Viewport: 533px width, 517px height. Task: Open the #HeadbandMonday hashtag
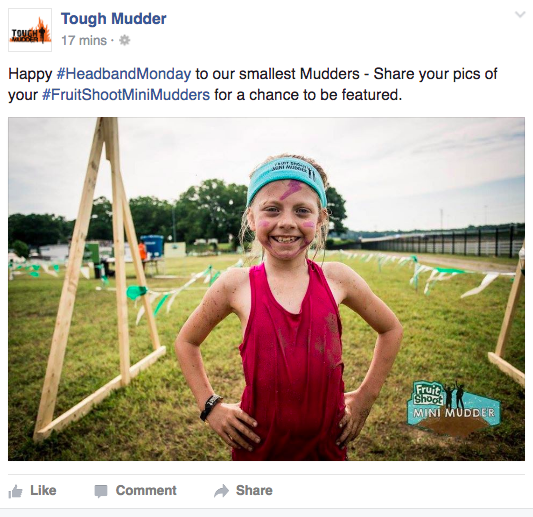[124, 74]
